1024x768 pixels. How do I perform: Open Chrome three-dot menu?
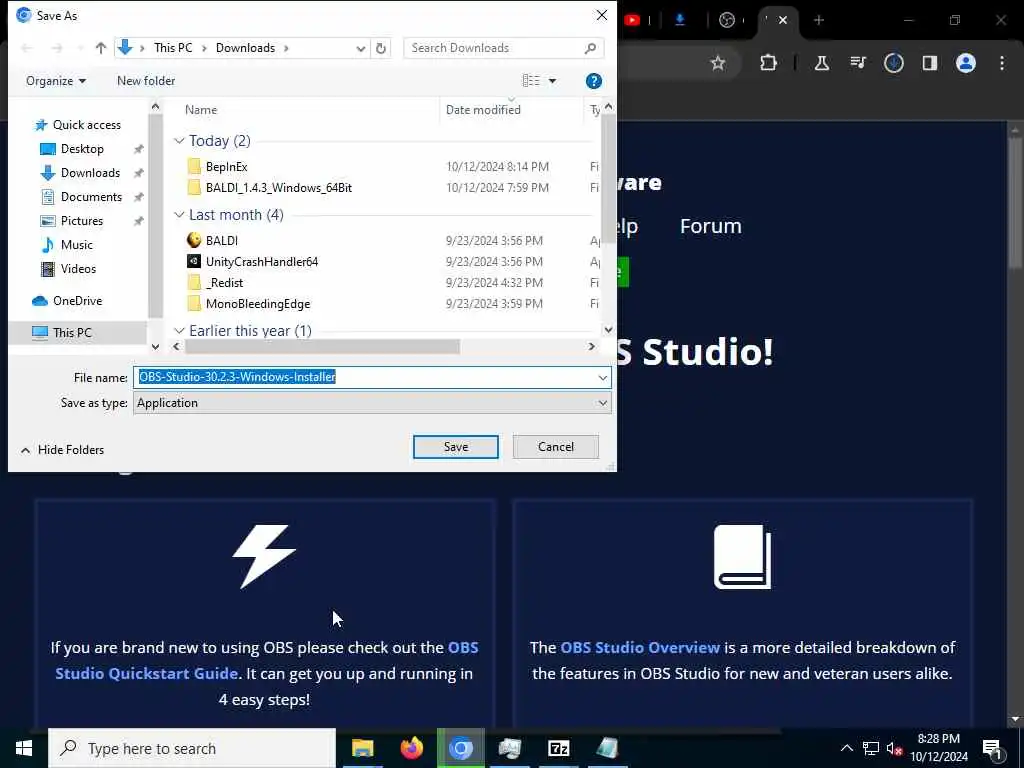pos(1002,63)
